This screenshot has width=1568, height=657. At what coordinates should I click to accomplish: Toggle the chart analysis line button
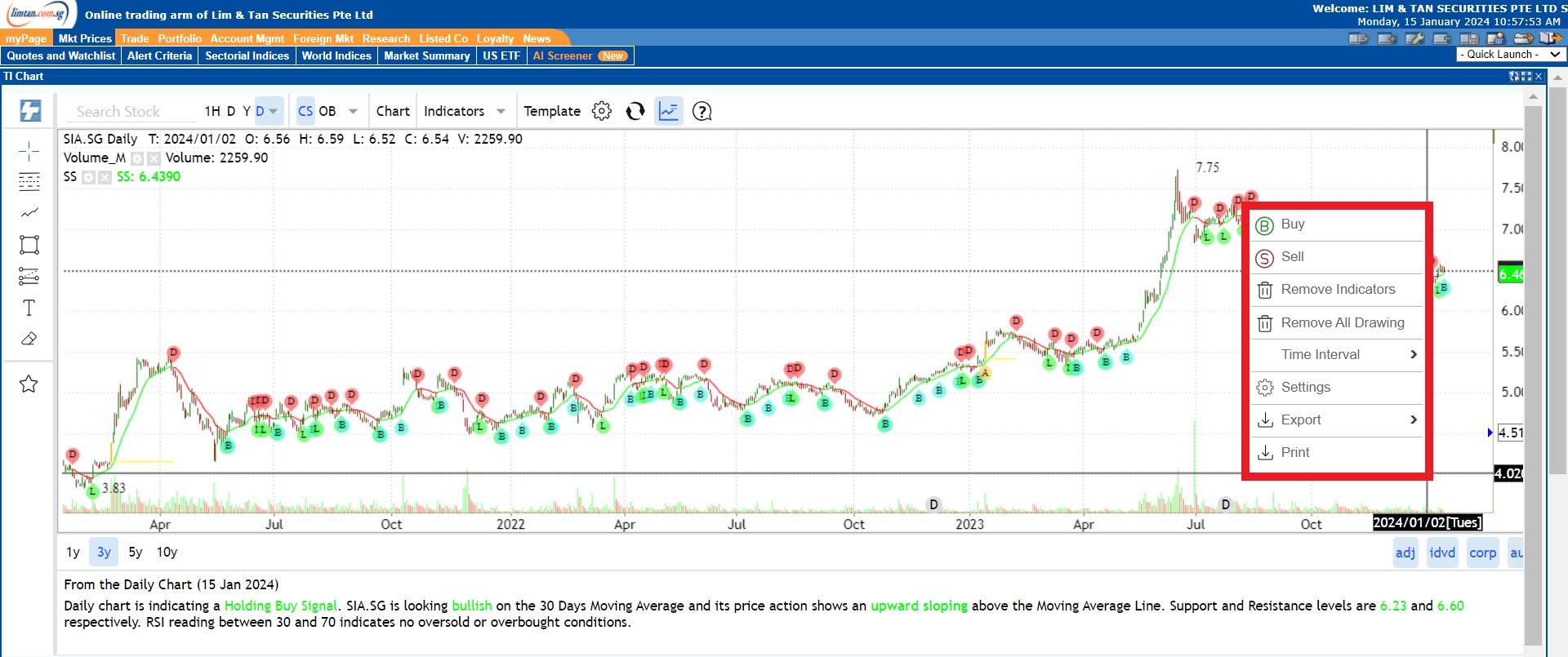coord(669,111)
